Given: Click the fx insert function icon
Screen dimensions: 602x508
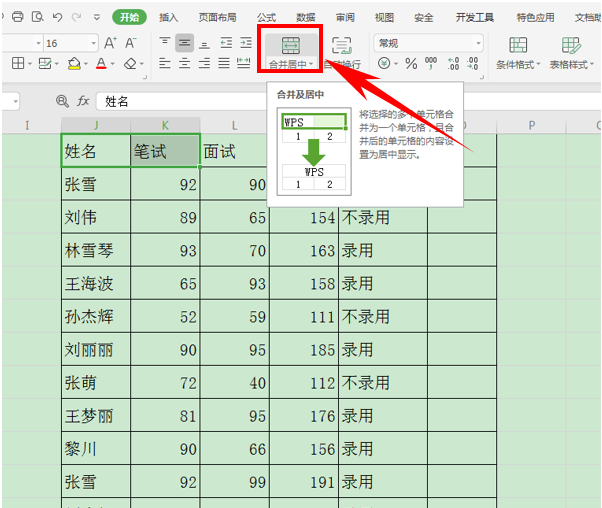Looking at the screenshot, I should [x=83, y=101].
